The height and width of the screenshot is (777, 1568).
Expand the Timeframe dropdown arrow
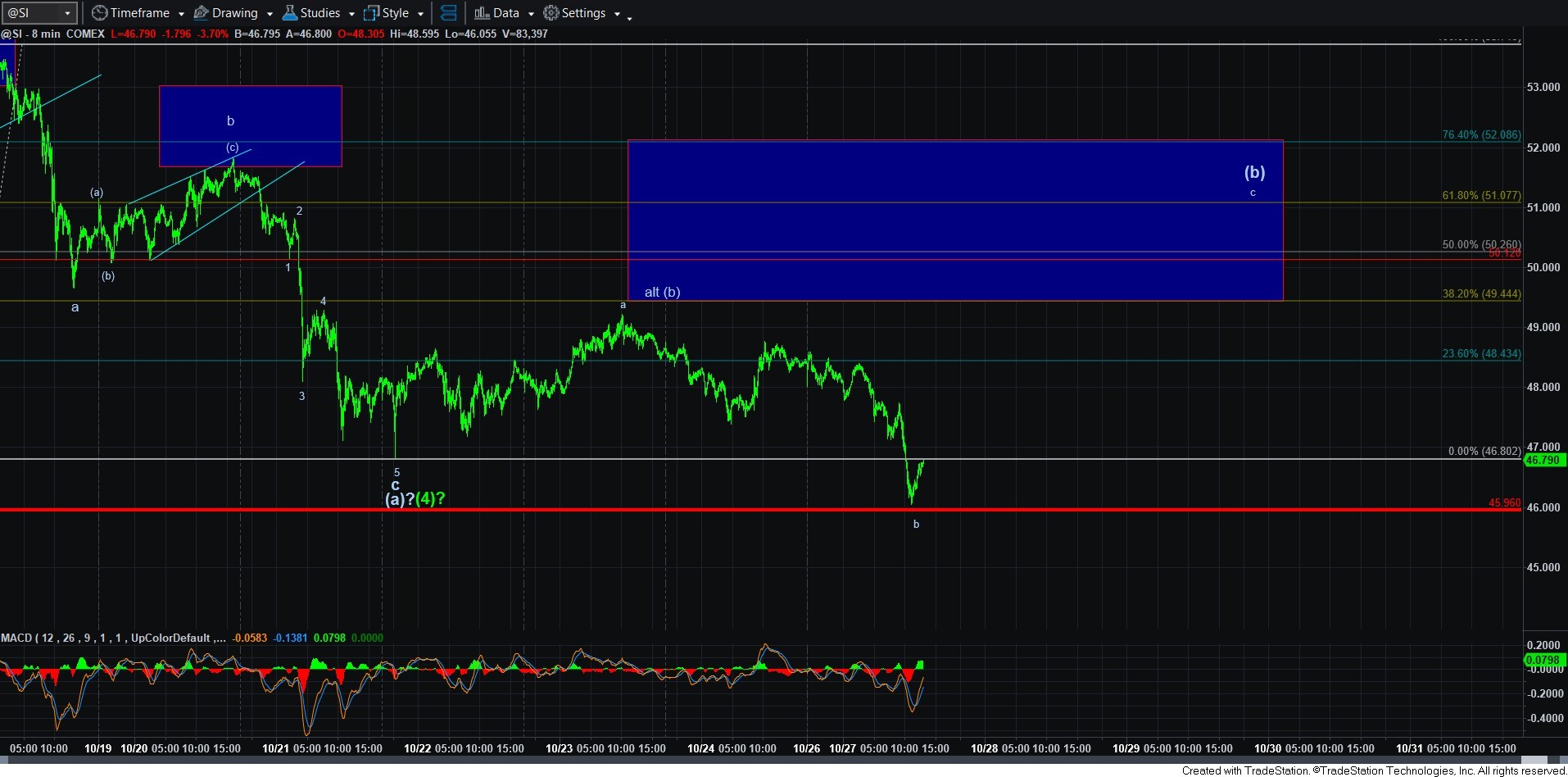pos(181,14)
